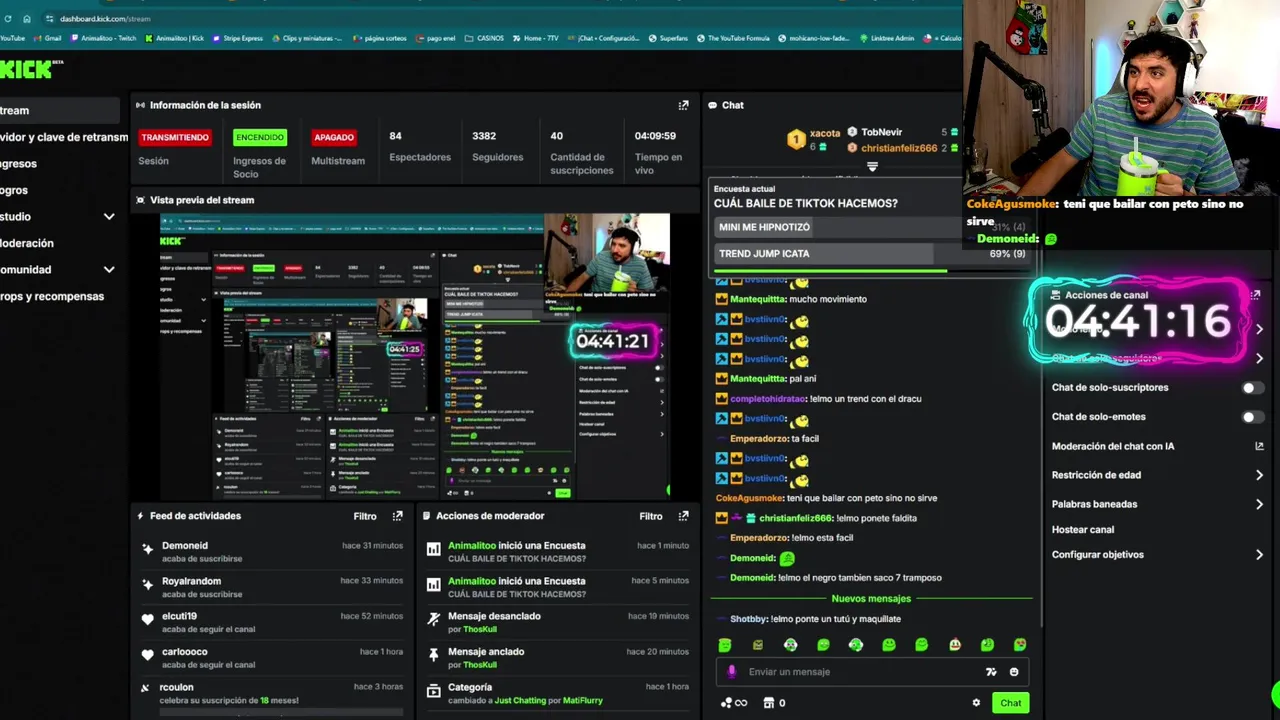Click the channel points infinity icon
1280x720 pixels.
[734, 703]
